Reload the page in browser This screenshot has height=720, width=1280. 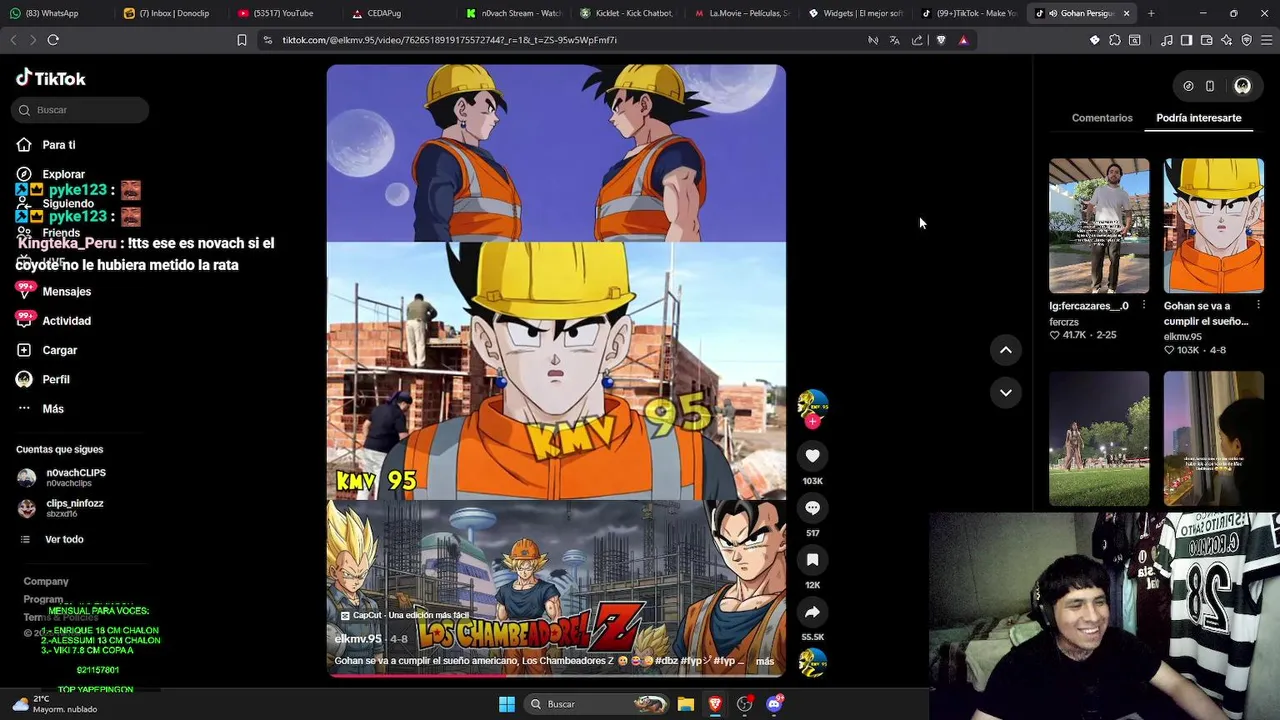point(53,40)
